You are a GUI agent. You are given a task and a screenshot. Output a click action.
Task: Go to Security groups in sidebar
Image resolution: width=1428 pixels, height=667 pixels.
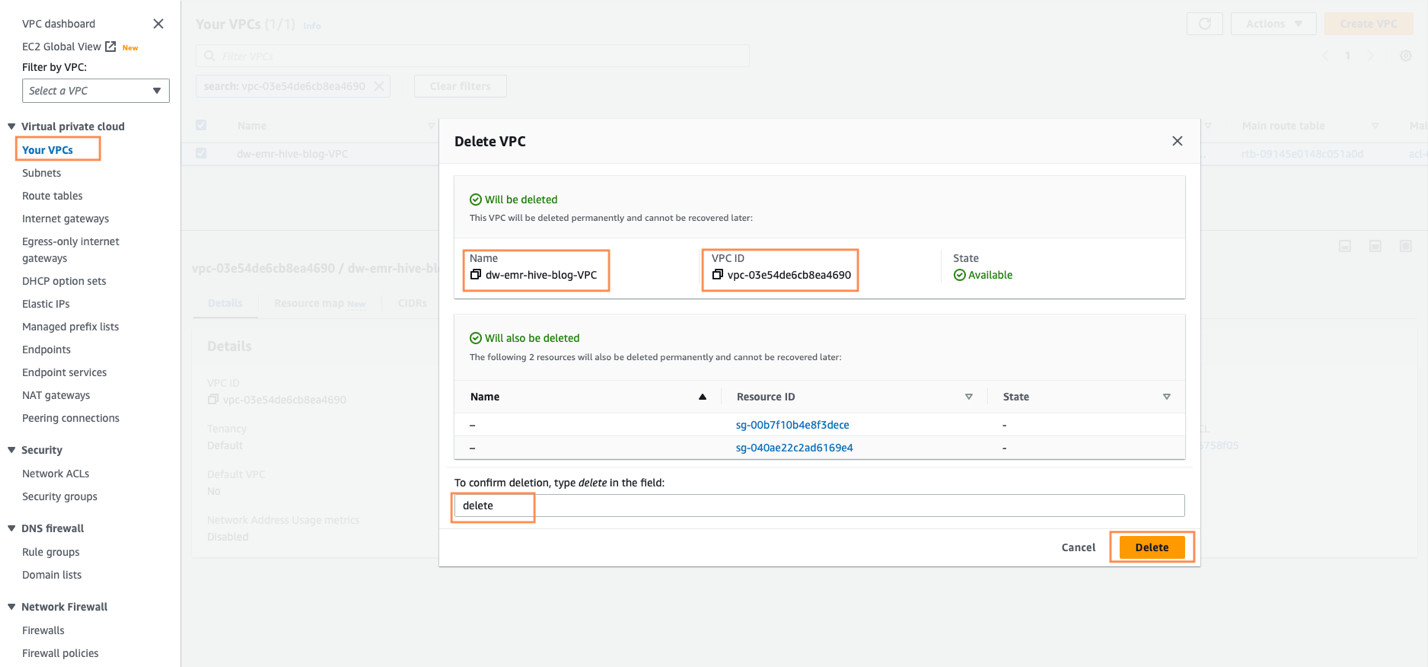pyautogui.click(x=60, y=497)
